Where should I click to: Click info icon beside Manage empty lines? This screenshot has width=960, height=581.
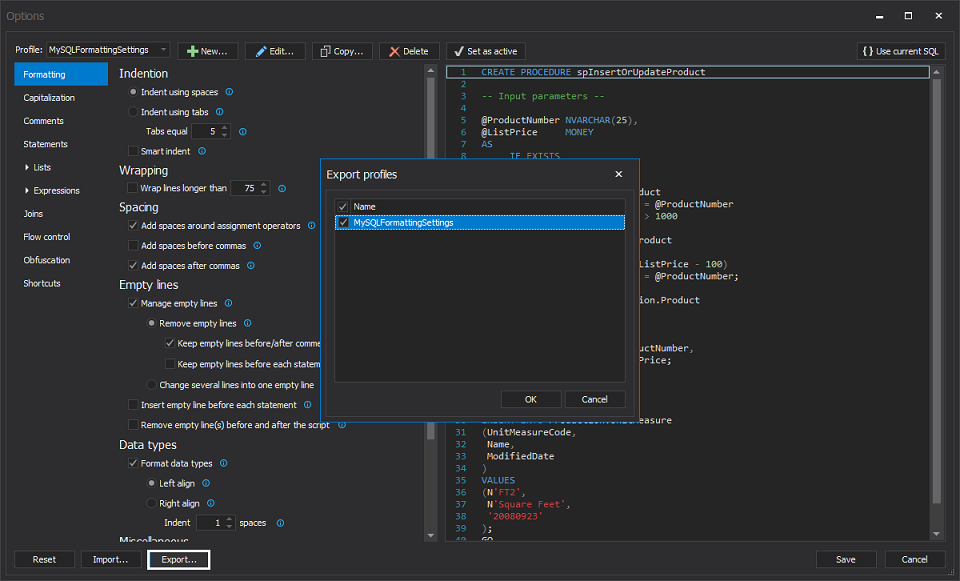[x=228, y=304]
